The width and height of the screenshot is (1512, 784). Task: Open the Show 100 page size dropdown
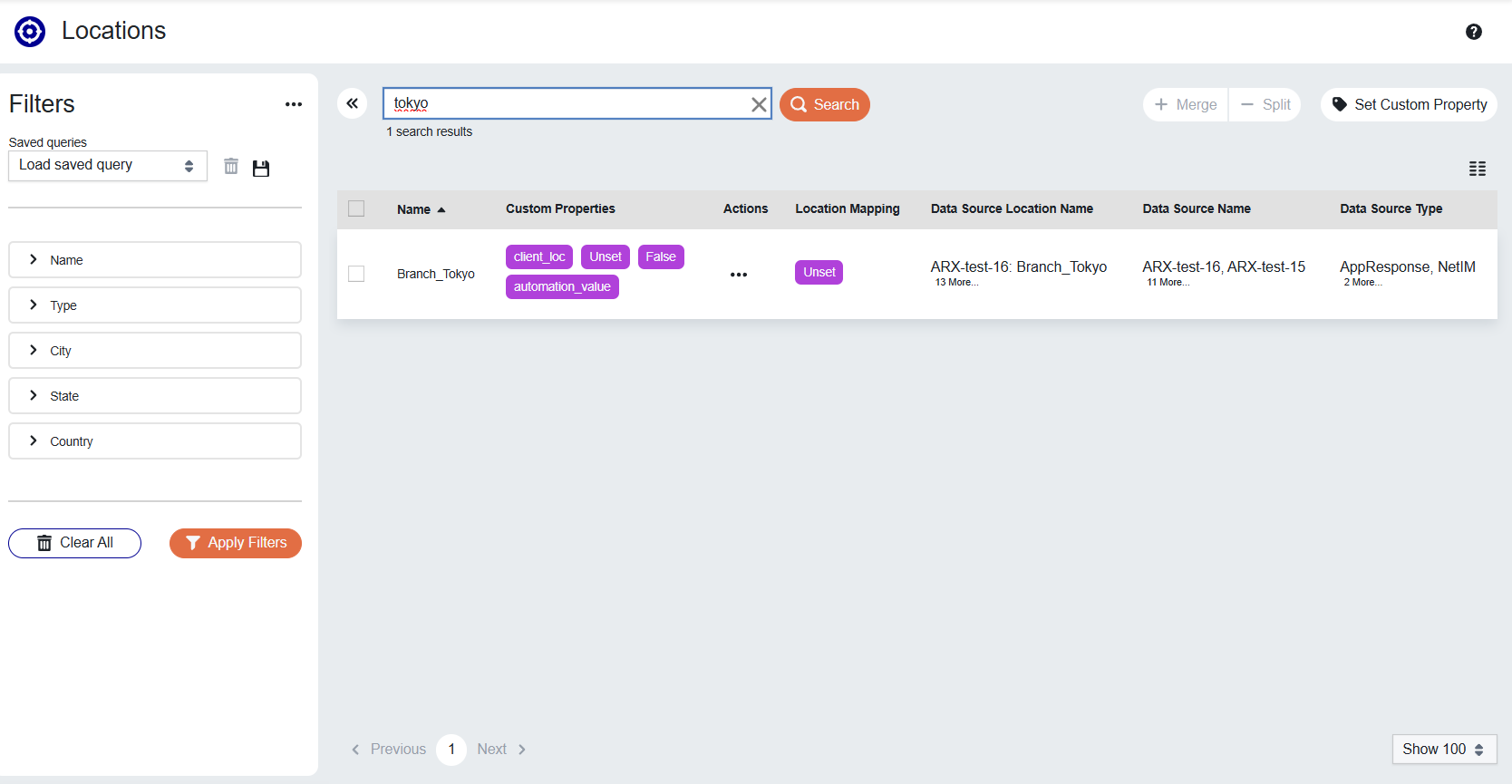pos(1443,750)
